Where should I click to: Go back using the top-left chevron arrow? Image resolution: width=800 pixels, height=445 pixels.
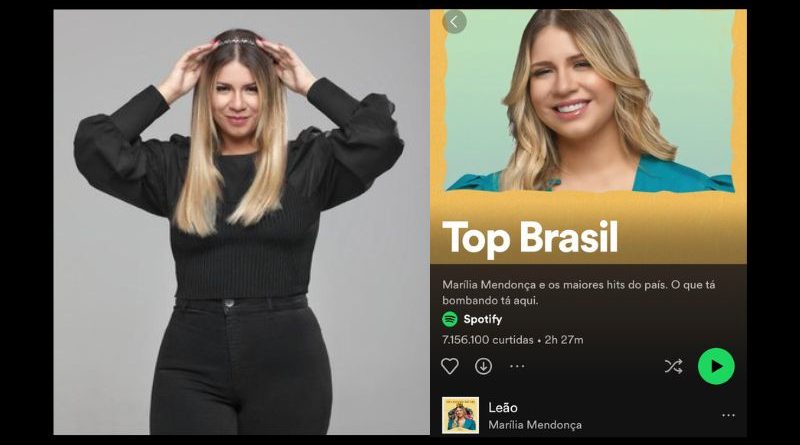coord(454,22)
